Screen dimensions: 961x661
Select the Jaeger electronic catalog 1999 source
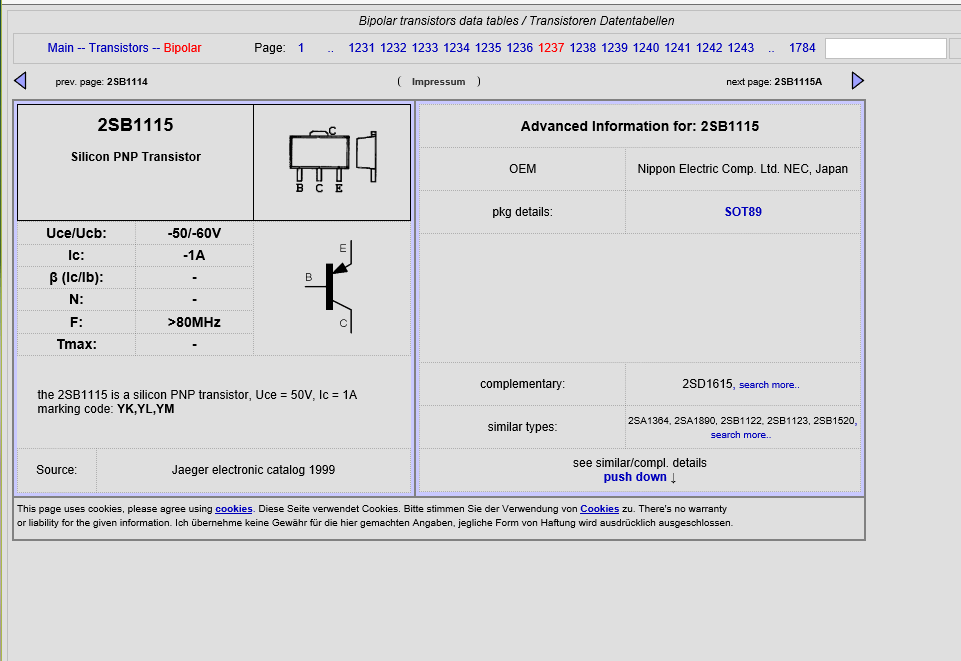[x=253, y=470]
